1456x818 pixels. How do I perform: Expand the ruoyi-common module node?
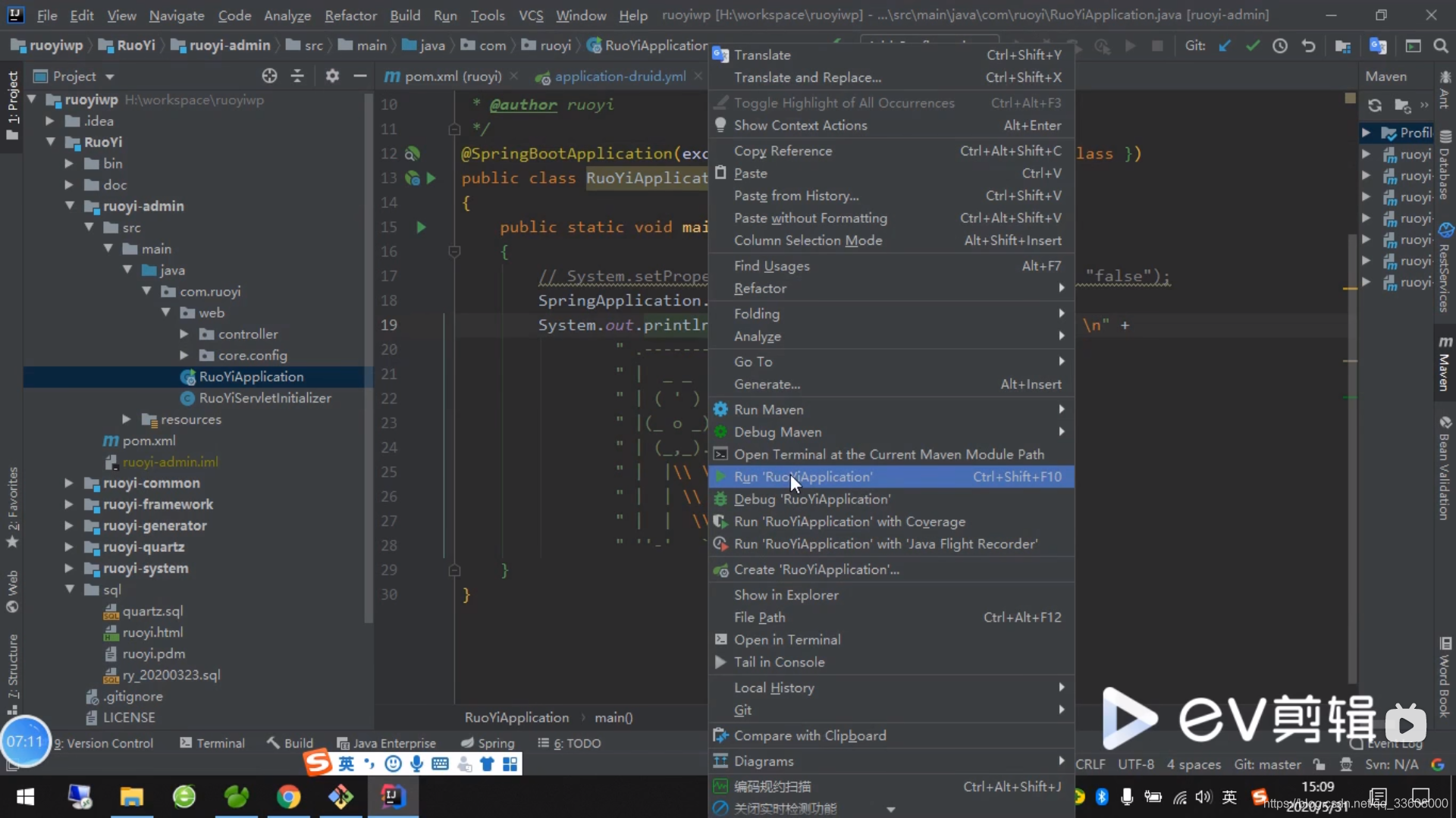tap(69, 483)
